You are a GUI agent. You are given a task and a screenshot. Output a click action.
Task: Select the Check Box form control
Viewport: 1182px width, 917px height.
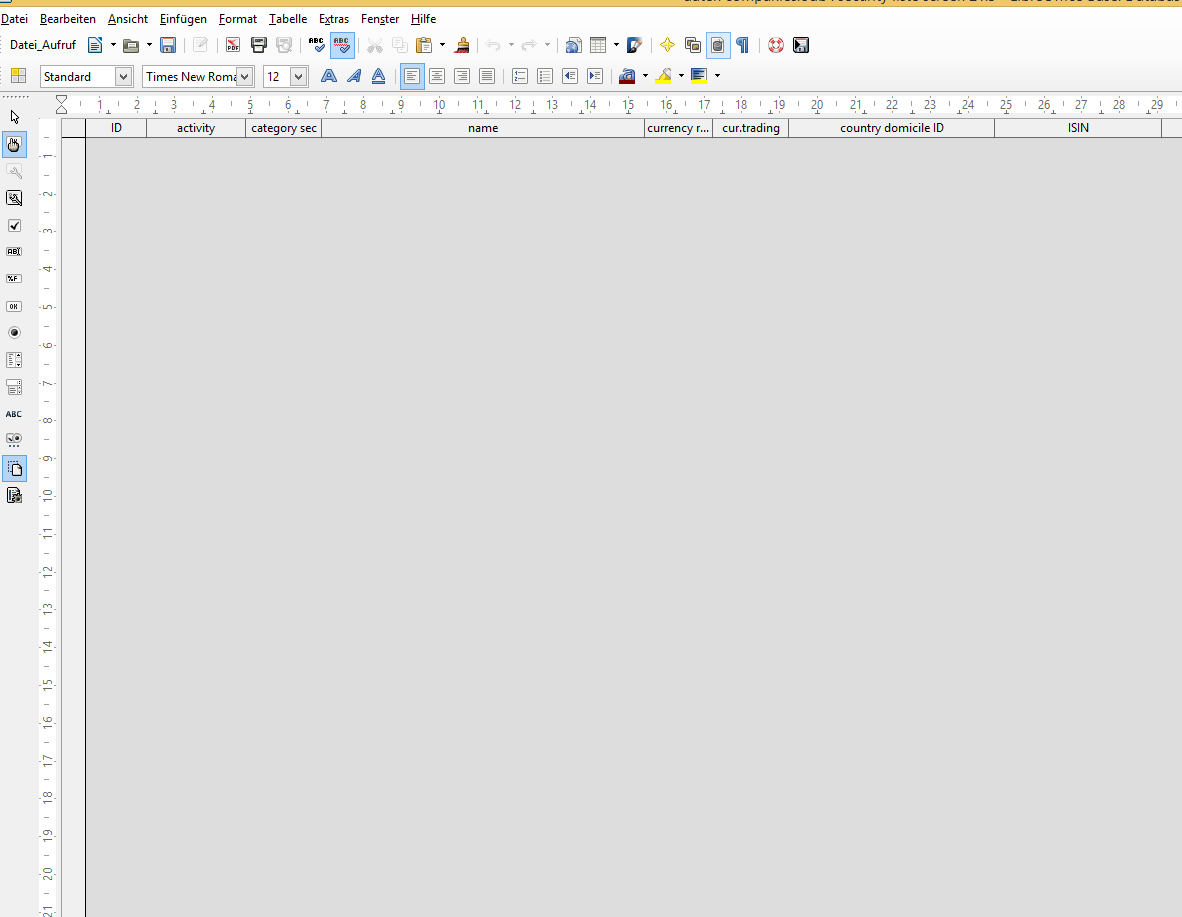click(x=14, y=225)
